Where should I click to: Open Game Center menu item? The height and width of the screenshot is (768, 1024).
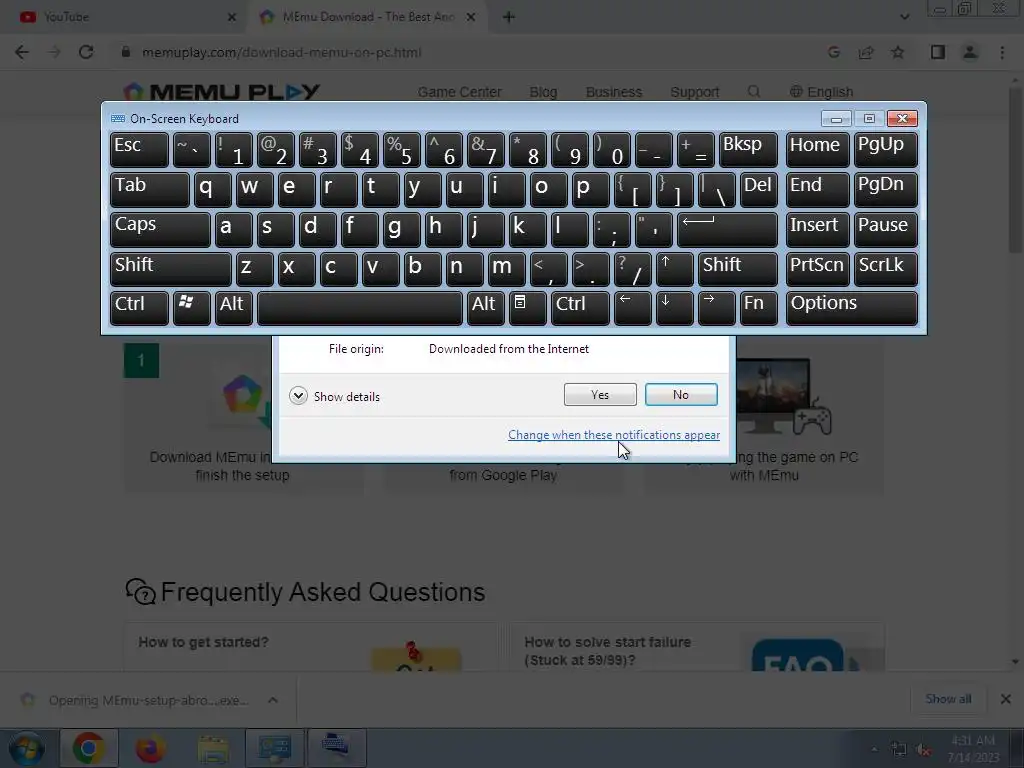pos(460,92)
